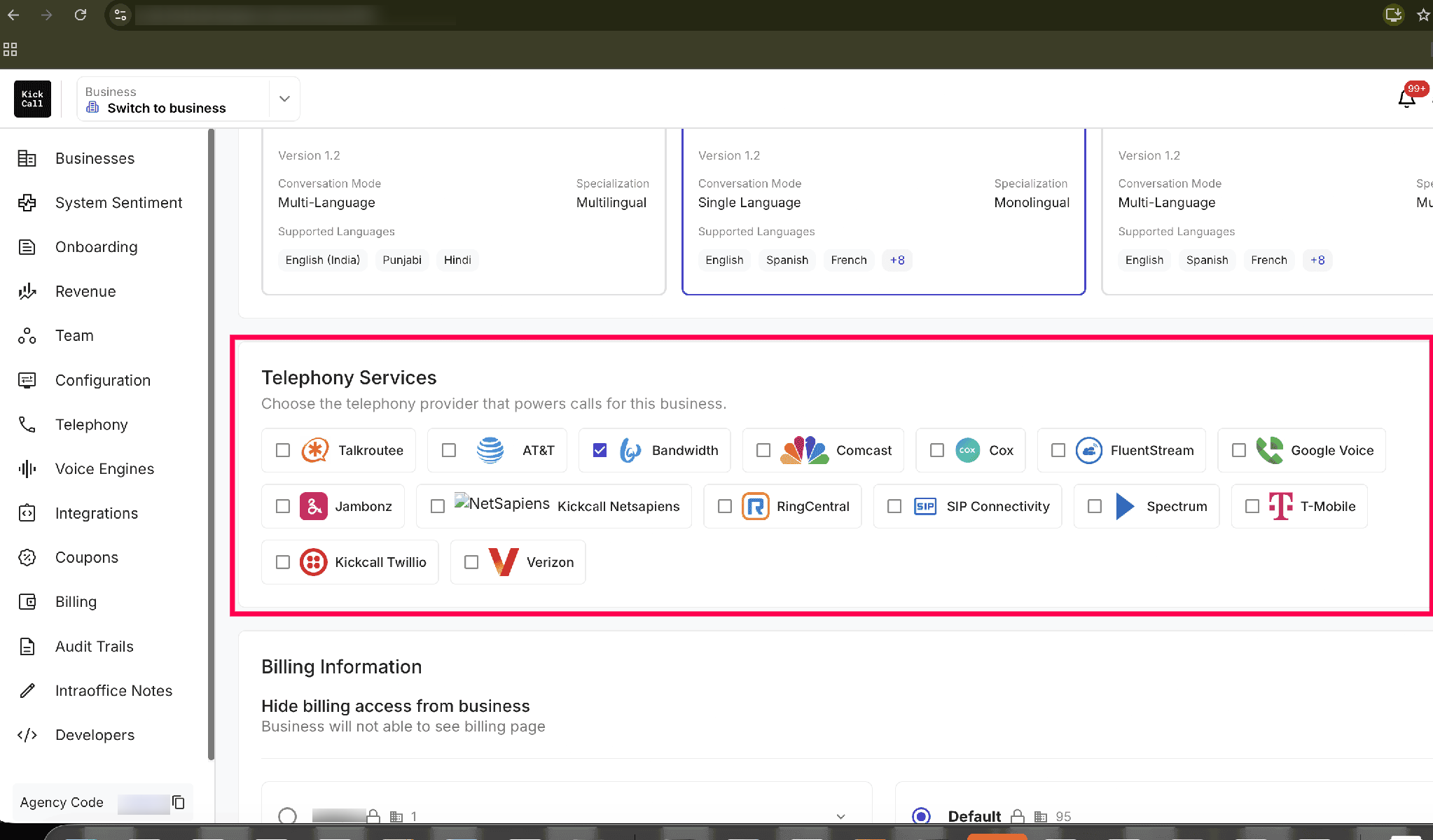Click the SIP Connectivity logo
The height and width of the screenshot is (840, 1433).
click(925, 506)
